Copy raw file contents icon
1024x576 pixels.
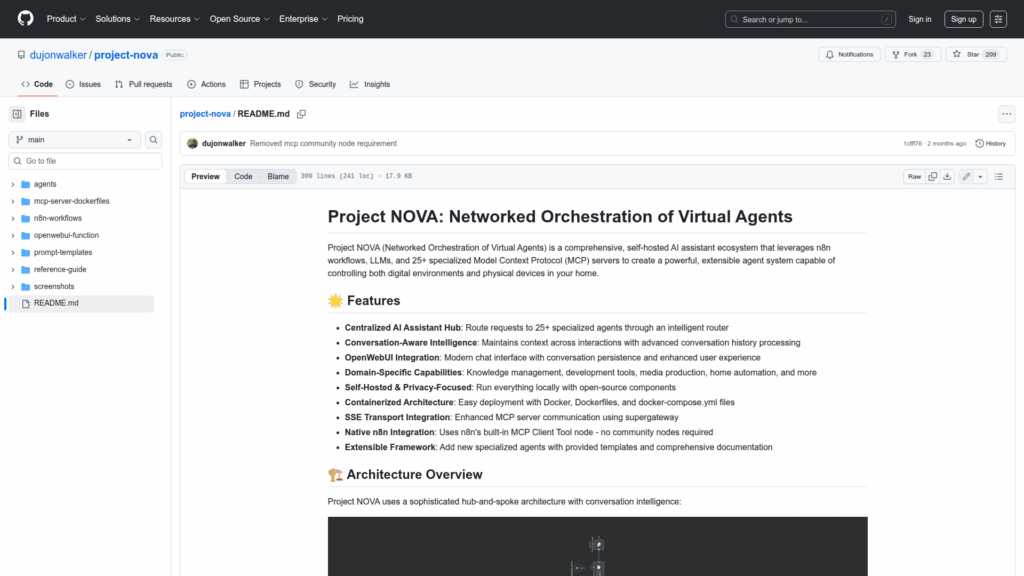coord(932,176)
